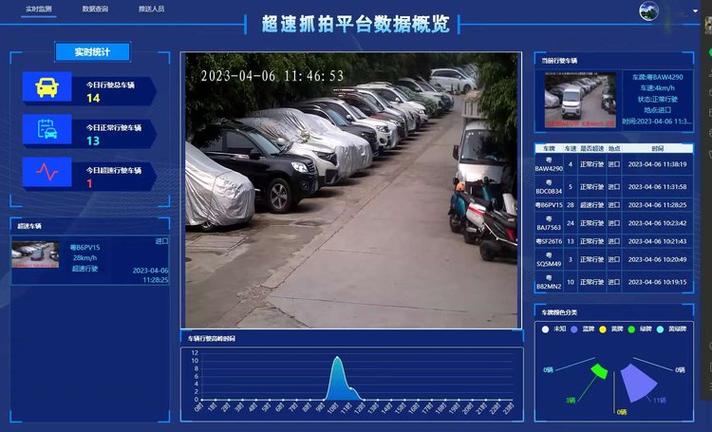Select the B82MN2 plate cell
This screenshot has height=432, width=712.
(x=549, y=282)
